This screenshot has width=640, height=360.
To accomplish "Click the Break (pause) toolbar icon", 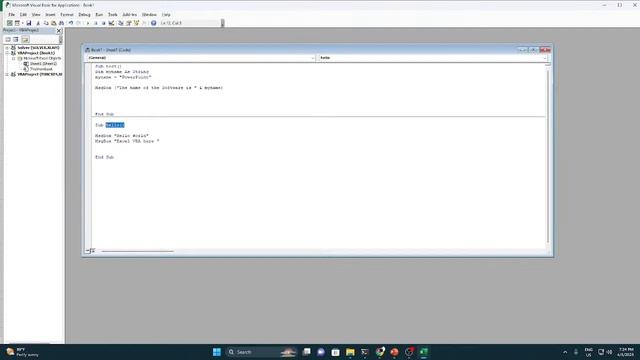I will pos(96,23).
